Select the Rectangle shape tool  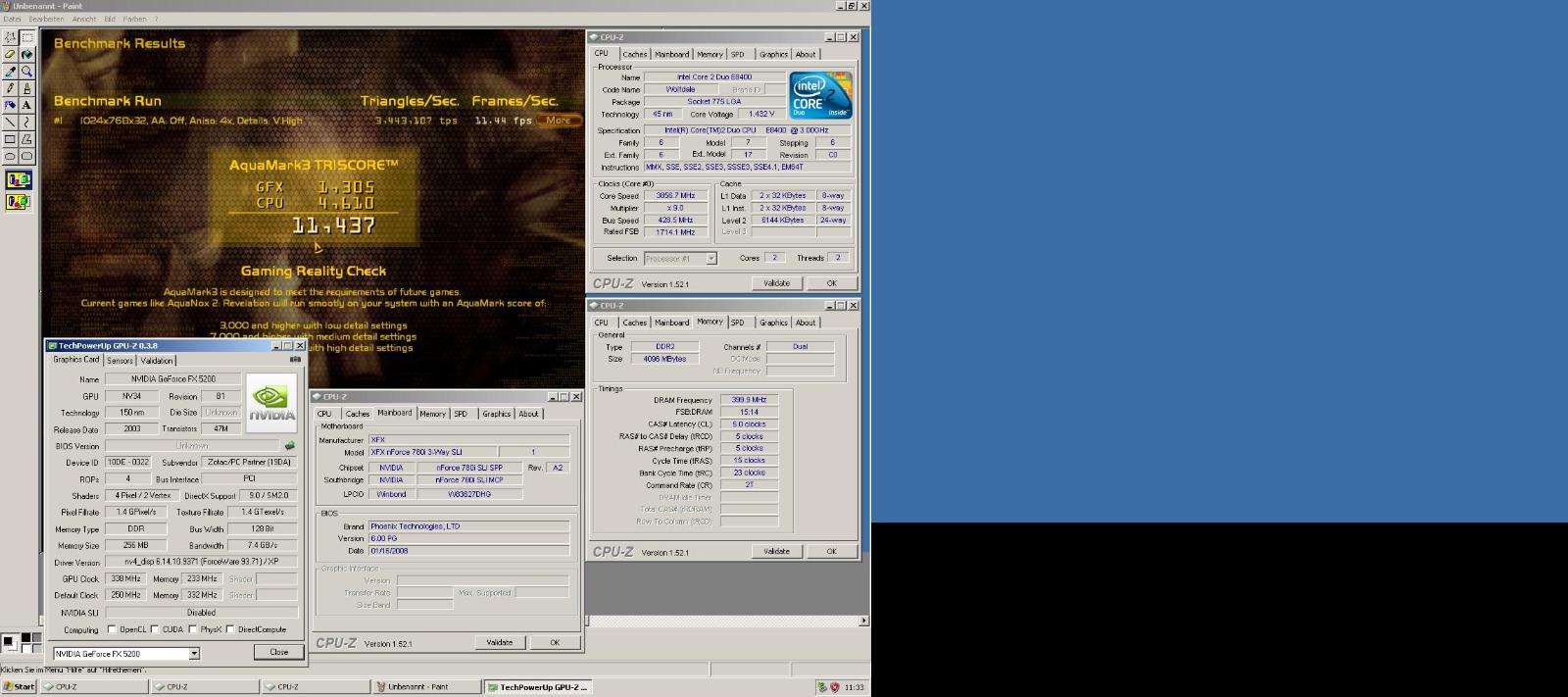click(x=10, y=138)
